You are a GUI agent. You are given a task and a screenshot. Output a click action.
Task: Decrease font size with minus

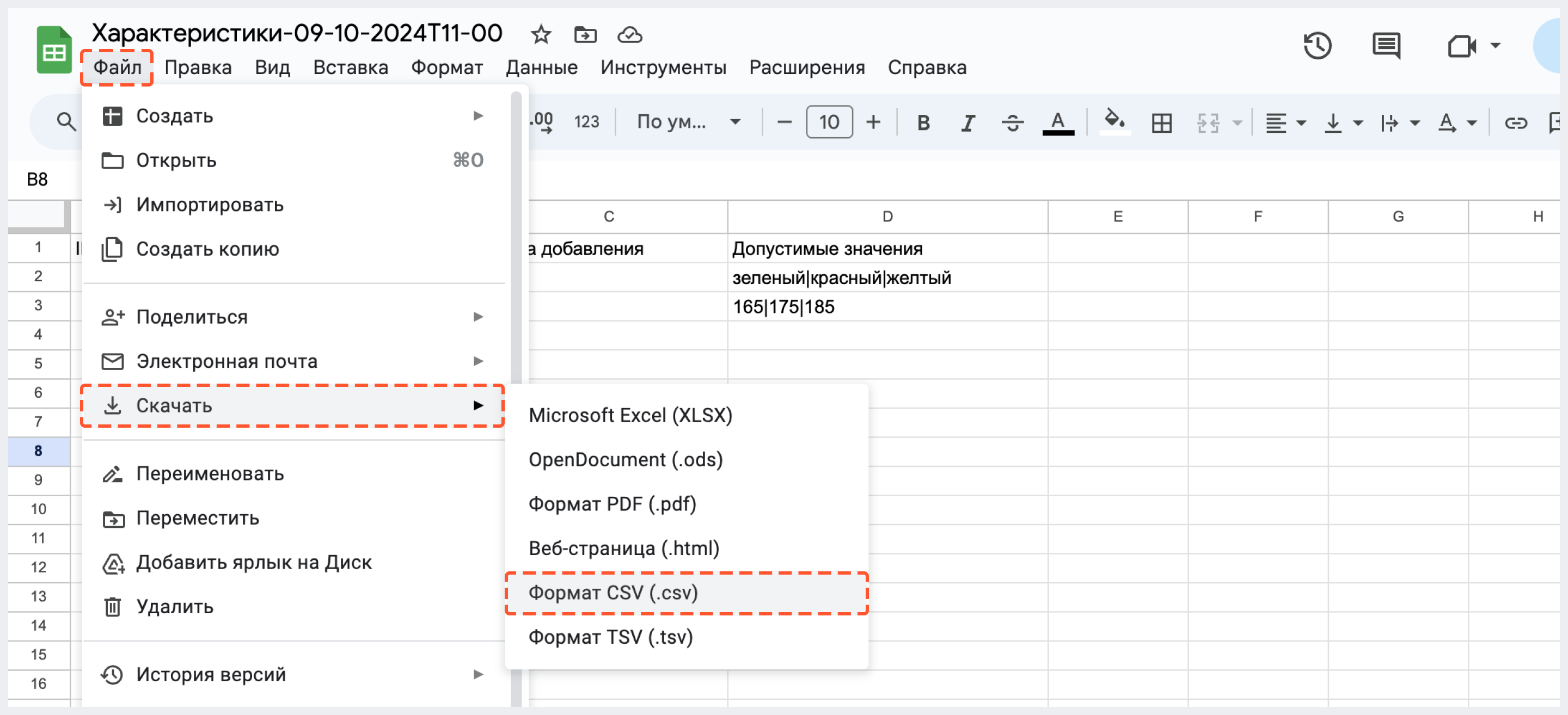pyautogui.click(x=784, y=122)
